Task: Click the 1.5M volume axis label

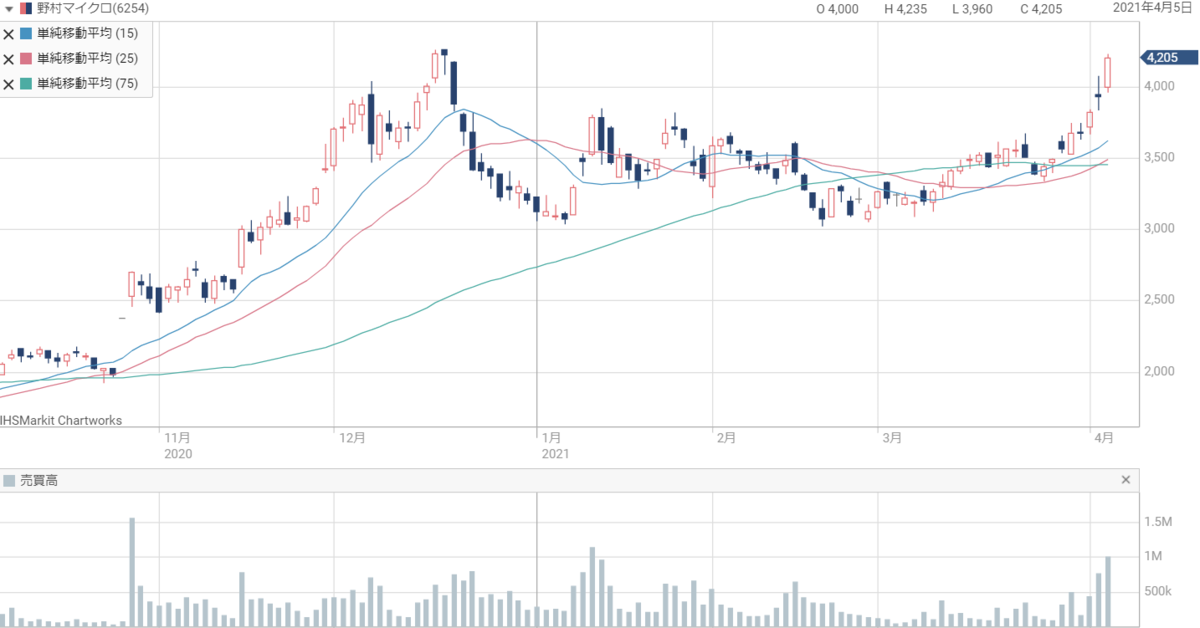Action: 1160,522
